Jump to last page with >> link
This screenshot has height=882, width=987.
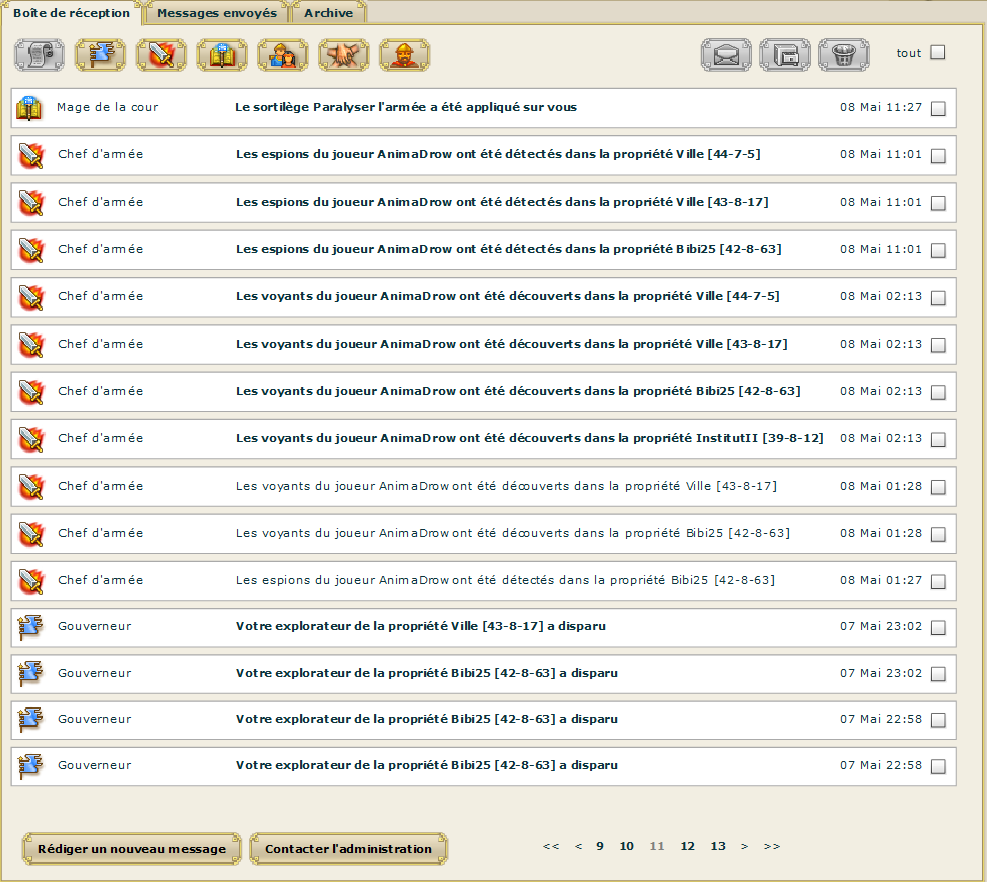pyautogui.click(x=771, y=846)
